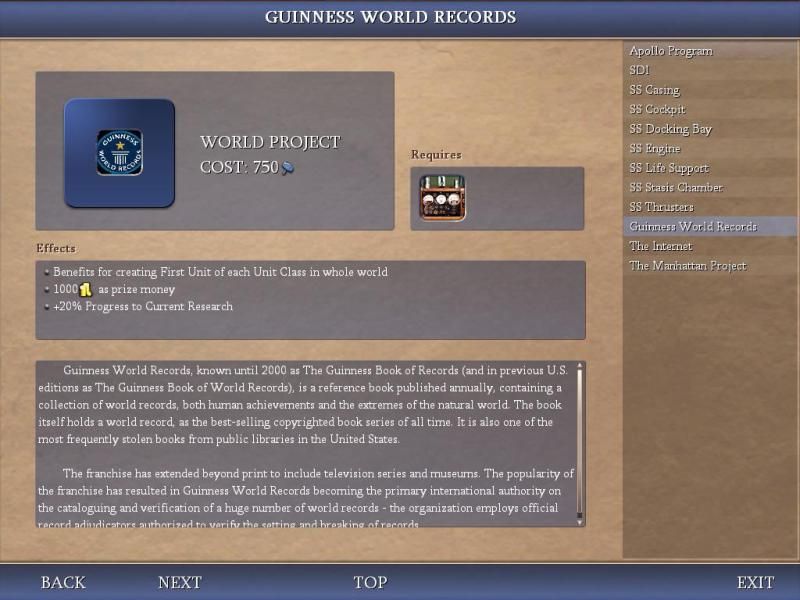Viewport: 800px width, 600px height.
Task: Open The Manhattan Project entry
Action: click(x=710, y=265)
